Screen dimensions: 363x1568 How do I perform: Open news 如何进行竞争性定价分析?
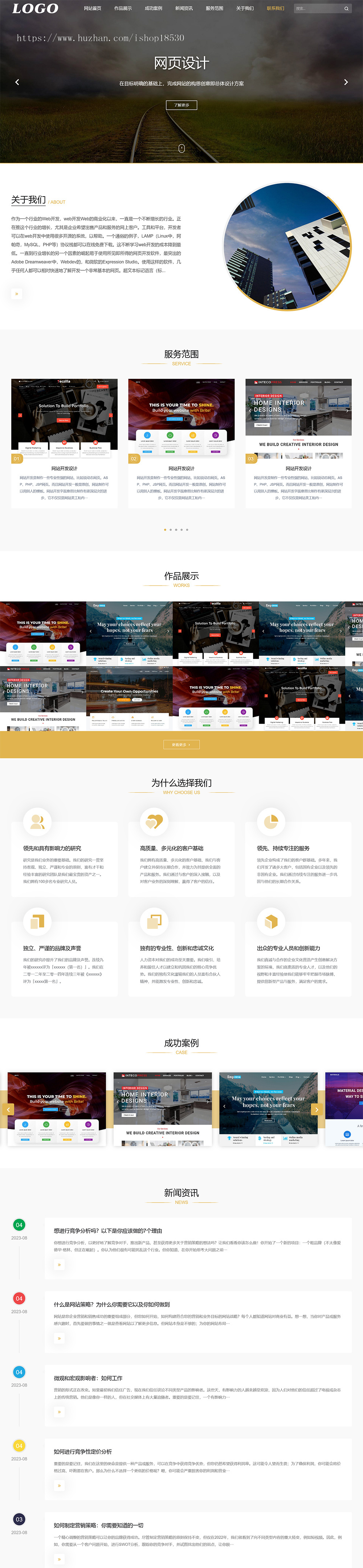83,1451
